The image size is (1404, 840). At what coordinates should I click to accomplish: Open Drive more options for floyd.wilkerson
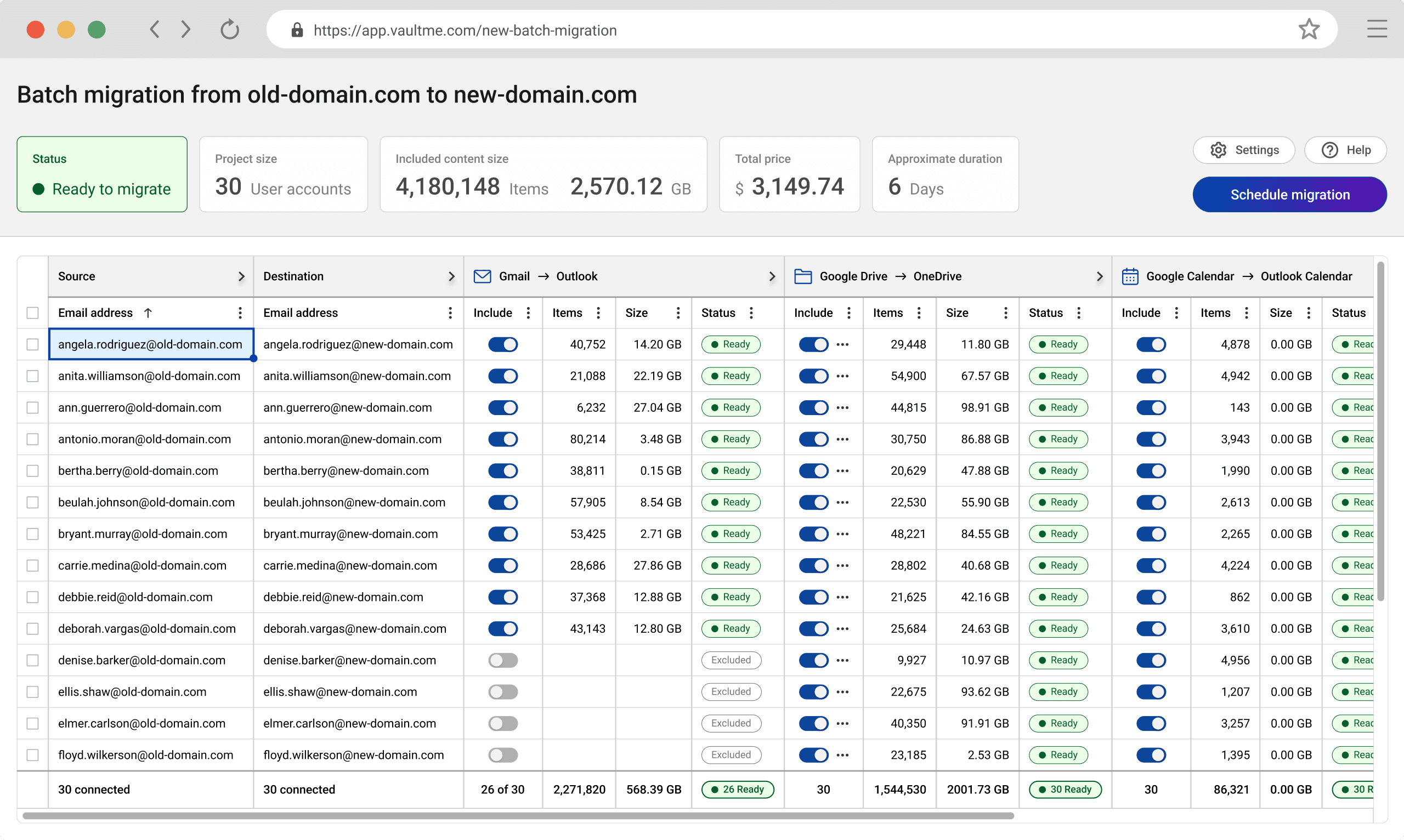point(842,754)
